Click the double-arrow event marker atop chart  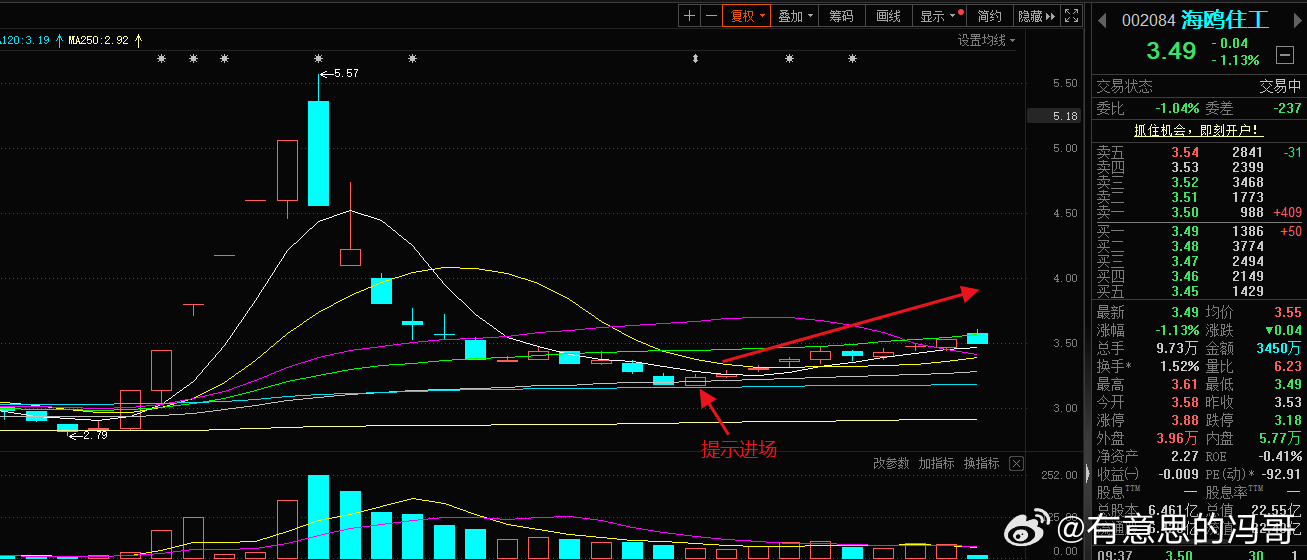point(695,59)
